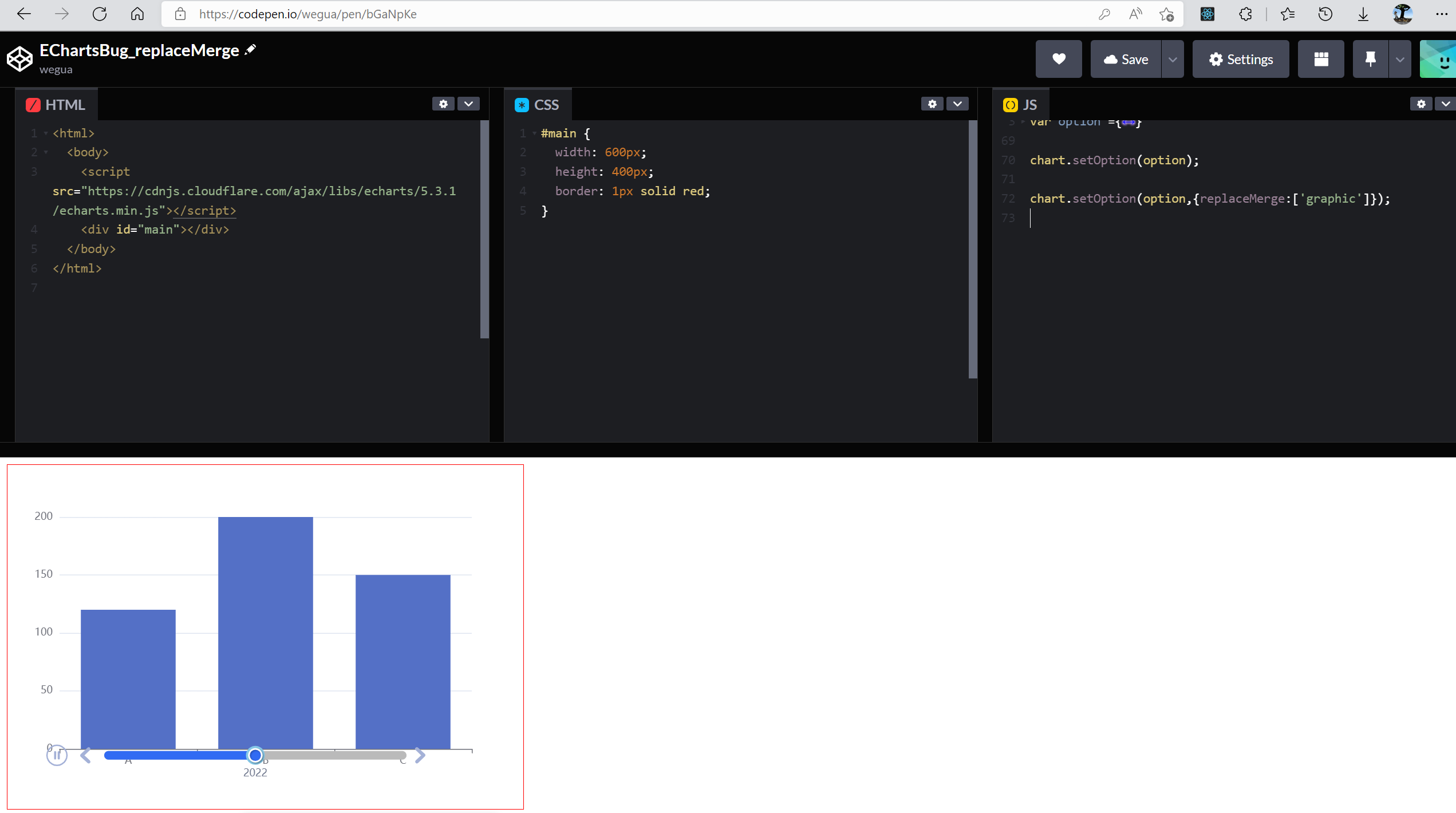1456x813 pixels.
Task: Save the pen
Action: 1126,59
